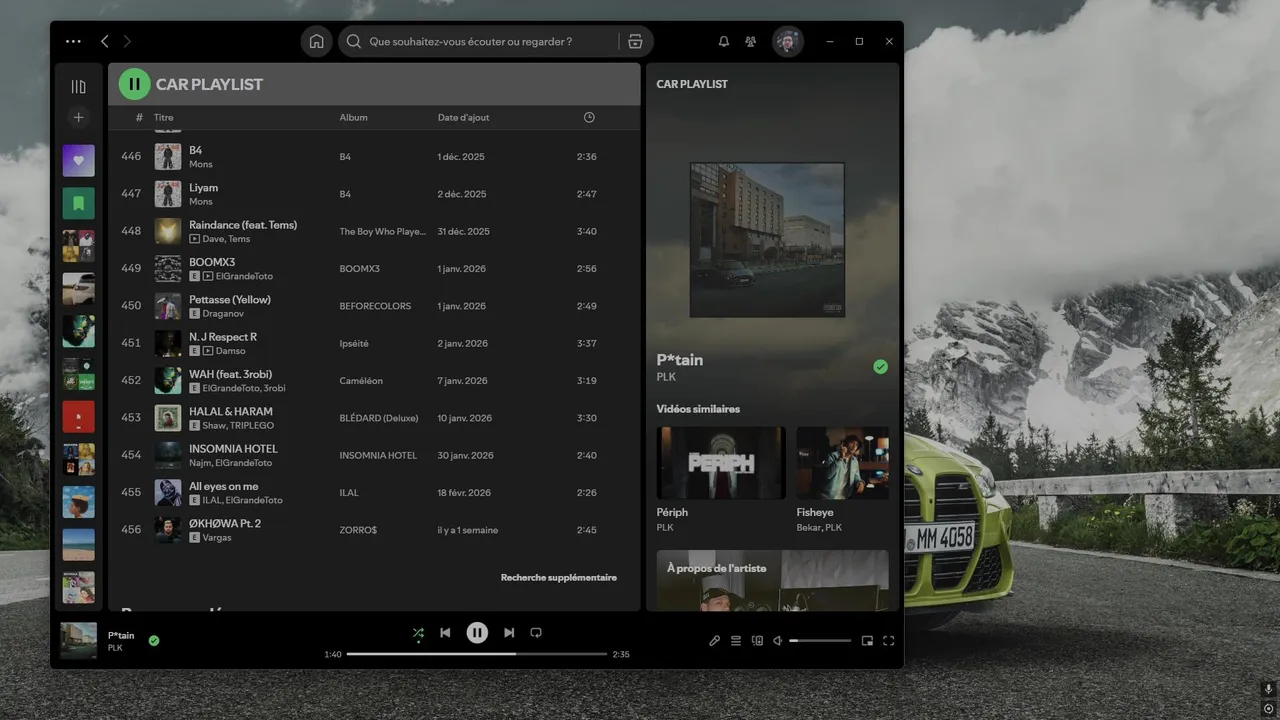Pause CAR PLAYLIST with green button
The width and height of the screenshot is (1280, 720).
point(135,84)
